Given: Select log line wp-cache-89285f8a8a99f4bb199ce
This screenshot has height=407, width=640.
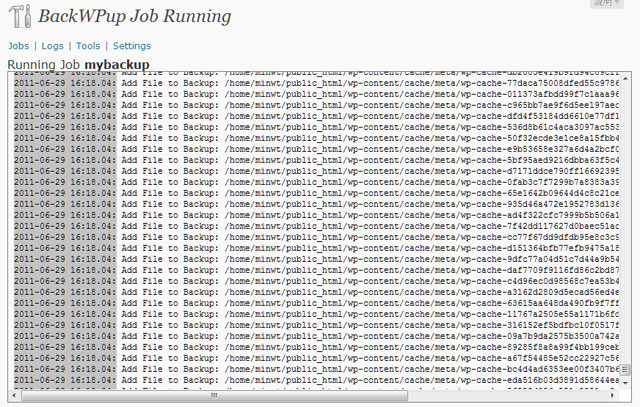Looking at the screenshot, I should (316, 348).
